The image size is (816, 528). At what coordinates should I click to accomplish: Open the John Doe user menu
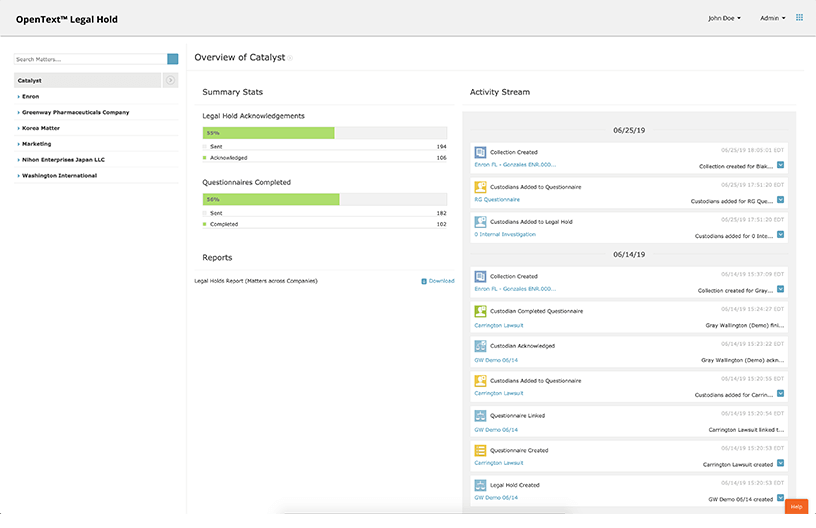pyautogui.click(x=724, y=18)
